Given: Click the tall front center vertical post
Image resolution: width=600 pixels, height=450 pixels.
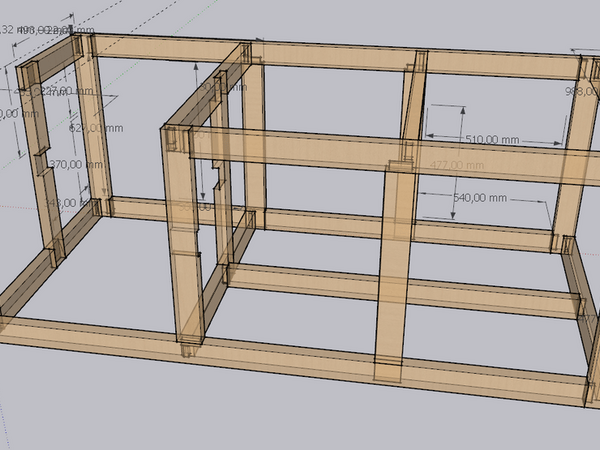Looking at the screenshot, I should click(392, 270).
